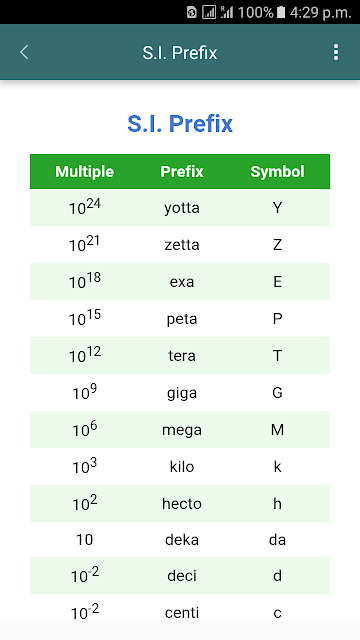Tap the exa symbol E
360x640 pixels.
(278, 282)
